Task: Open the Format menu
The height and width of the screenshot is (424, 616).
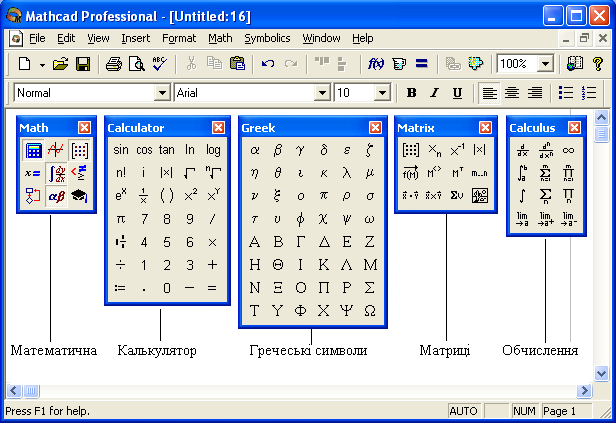Action: tap(179, 38)
